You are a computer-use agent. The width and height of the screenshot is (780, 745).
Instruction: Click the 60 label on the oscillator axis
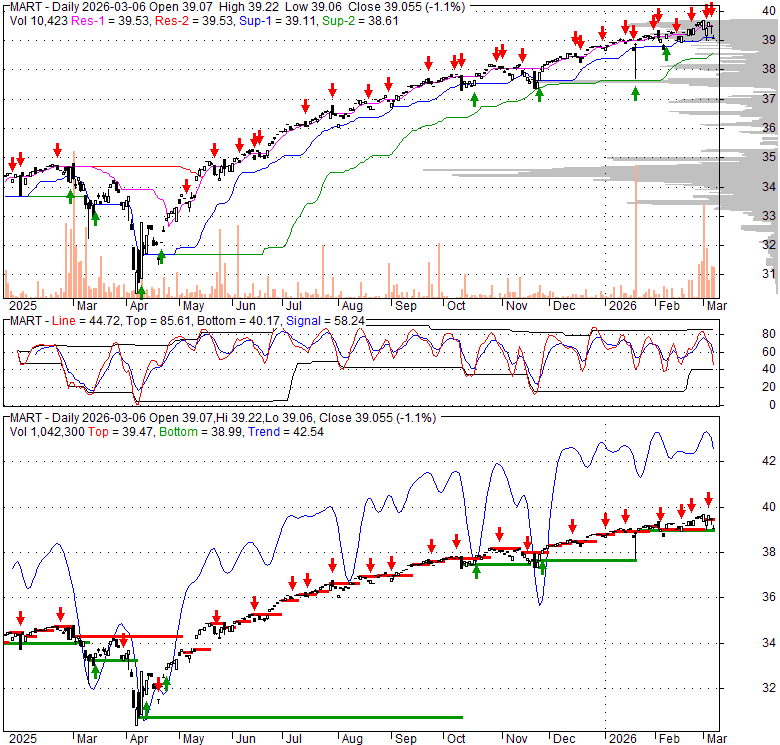[x=769, y=352]
